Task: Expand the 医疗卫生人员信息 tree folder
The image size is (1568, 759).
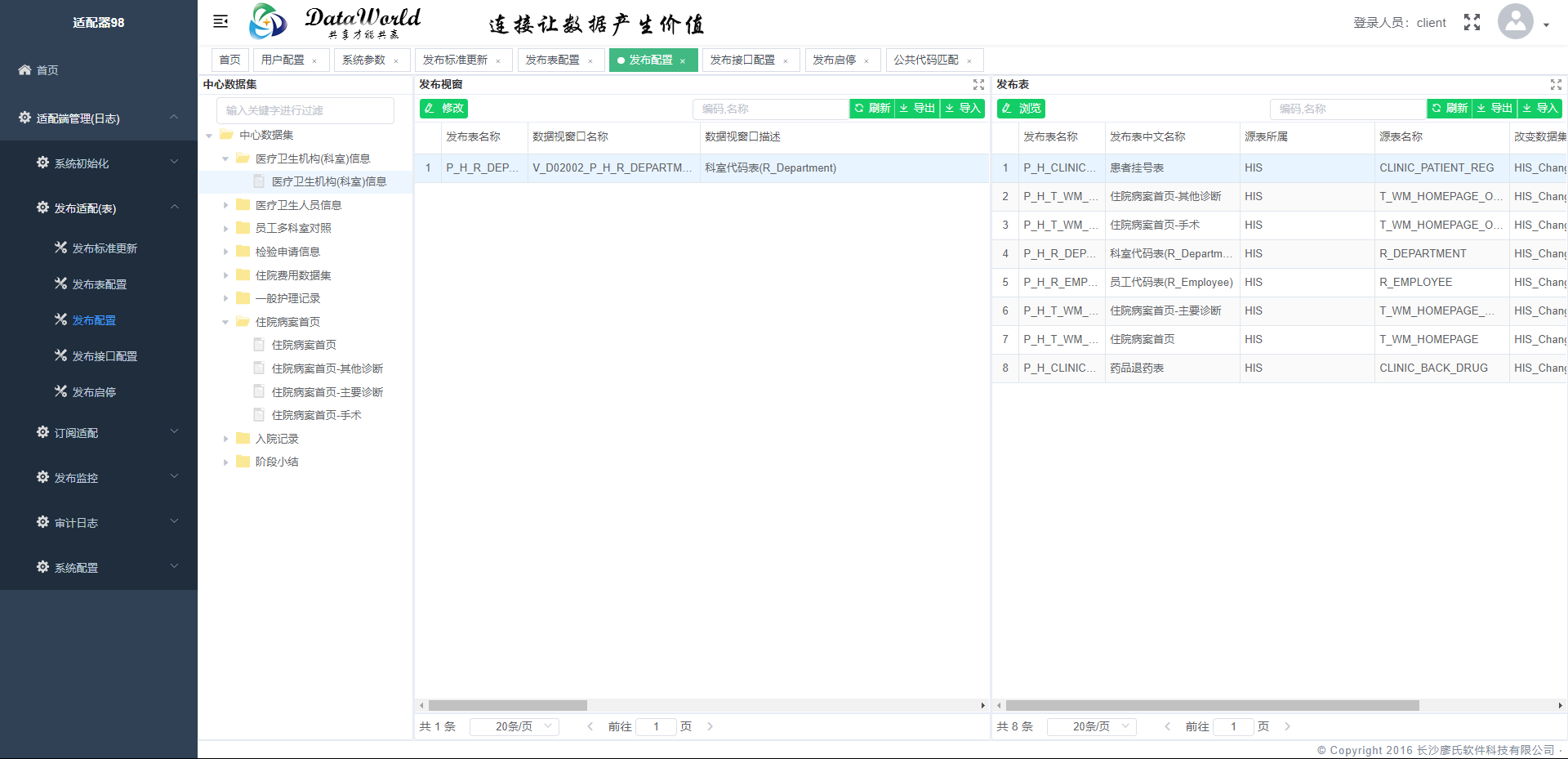Action: click(x=226, y=205)
